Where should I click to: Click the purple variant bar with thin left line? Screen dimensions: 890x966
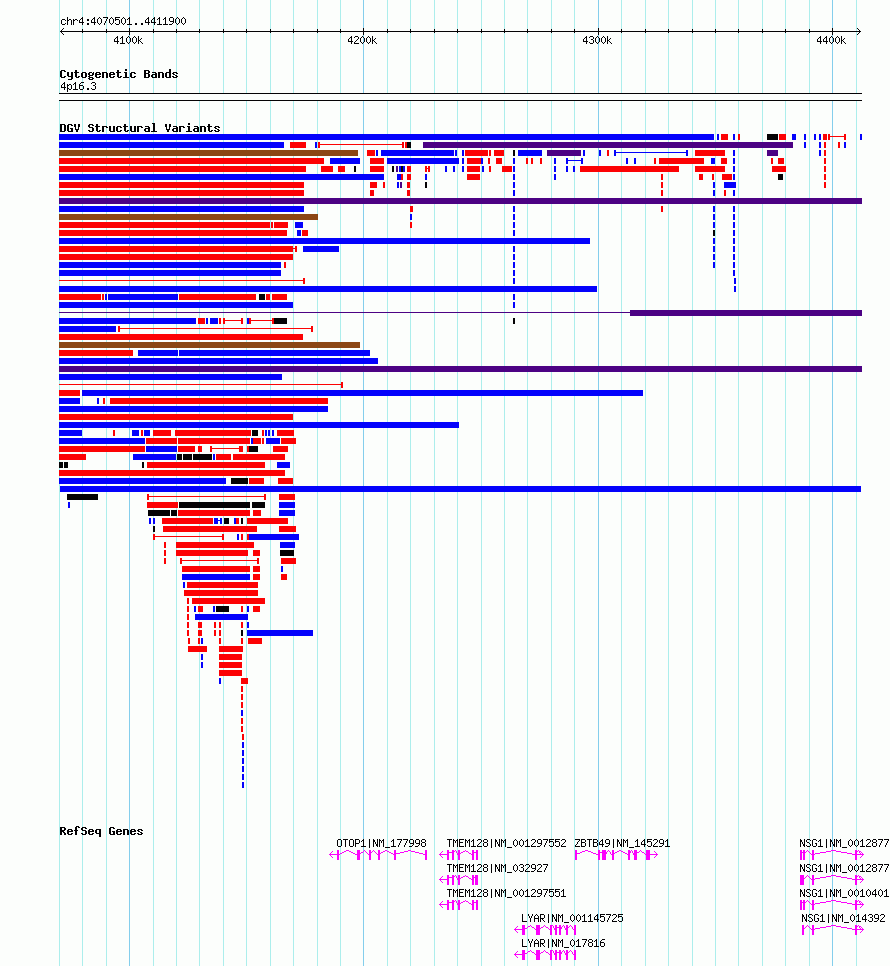click(x=460, y=313)
